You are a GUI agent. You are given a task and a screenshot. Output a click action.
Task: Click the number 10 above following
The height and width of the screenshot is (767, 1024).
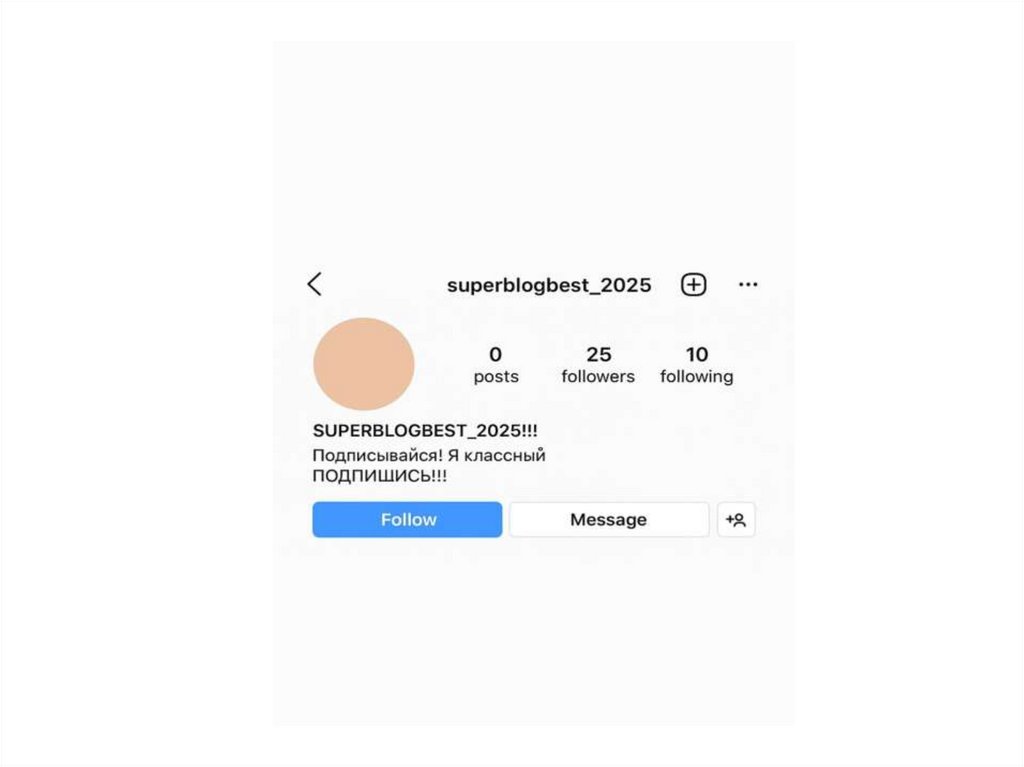point(697,354)
